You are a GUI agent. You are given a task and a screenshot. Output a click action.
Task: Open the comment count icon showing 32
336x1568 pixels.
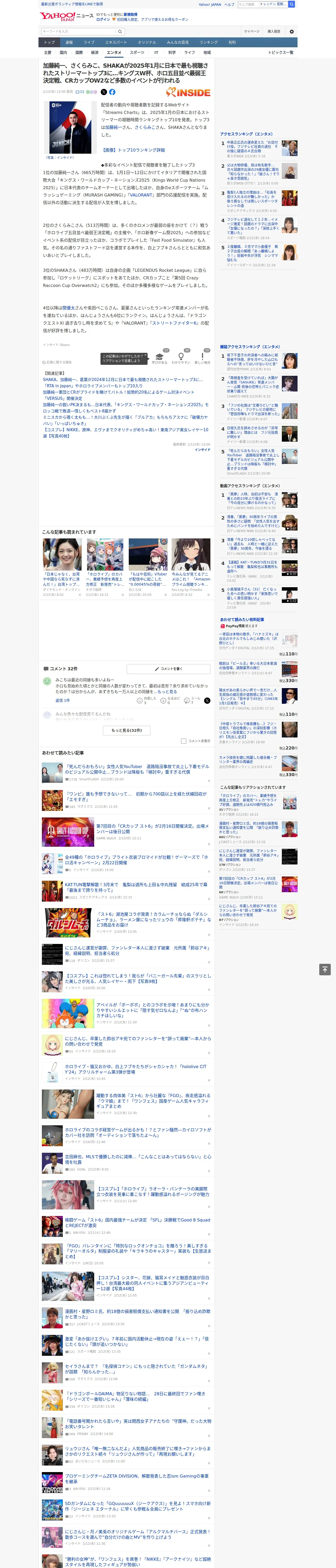(80, 92)
